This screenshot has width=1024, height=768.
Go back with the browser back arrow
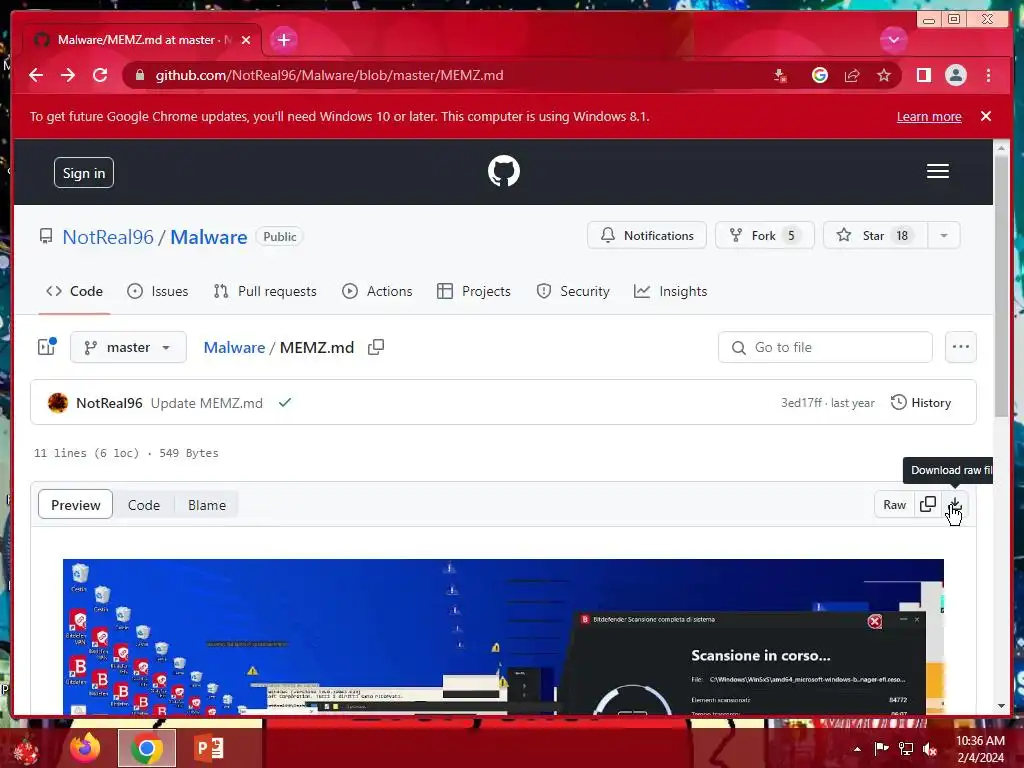(36, 75)
